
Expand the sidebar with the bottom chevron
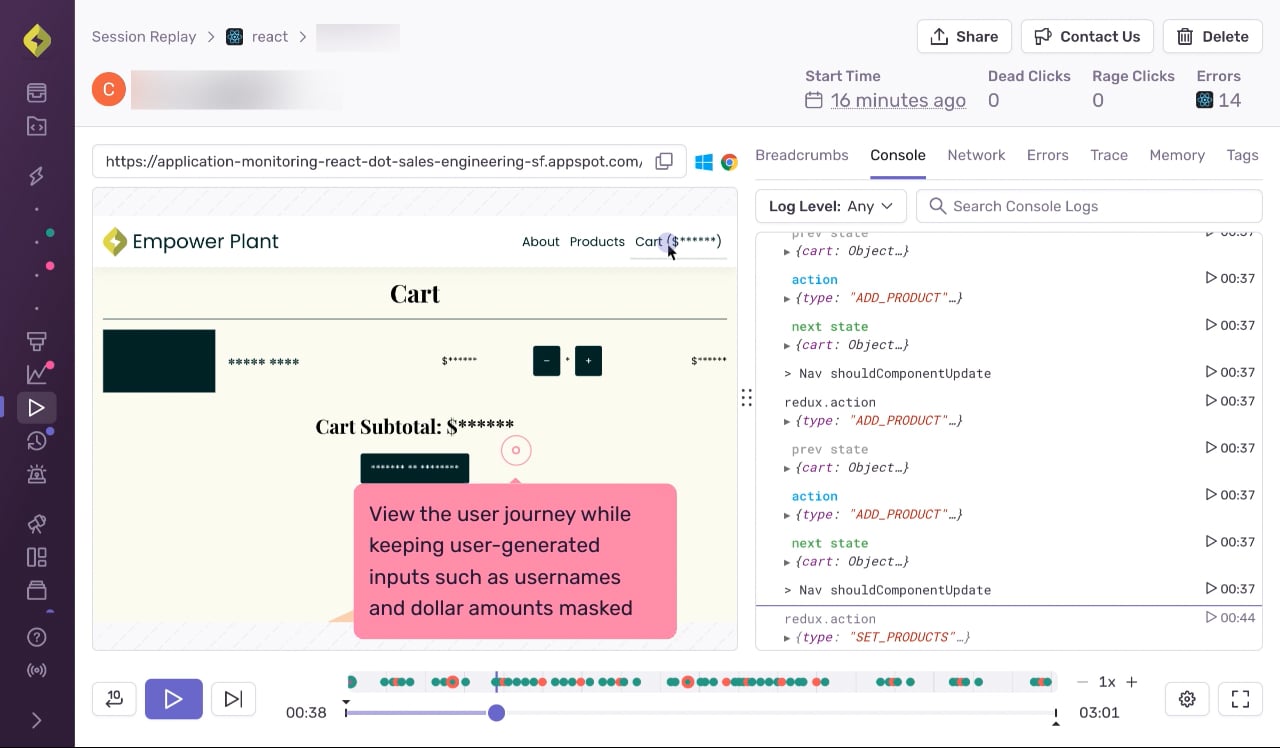[37, 720]
